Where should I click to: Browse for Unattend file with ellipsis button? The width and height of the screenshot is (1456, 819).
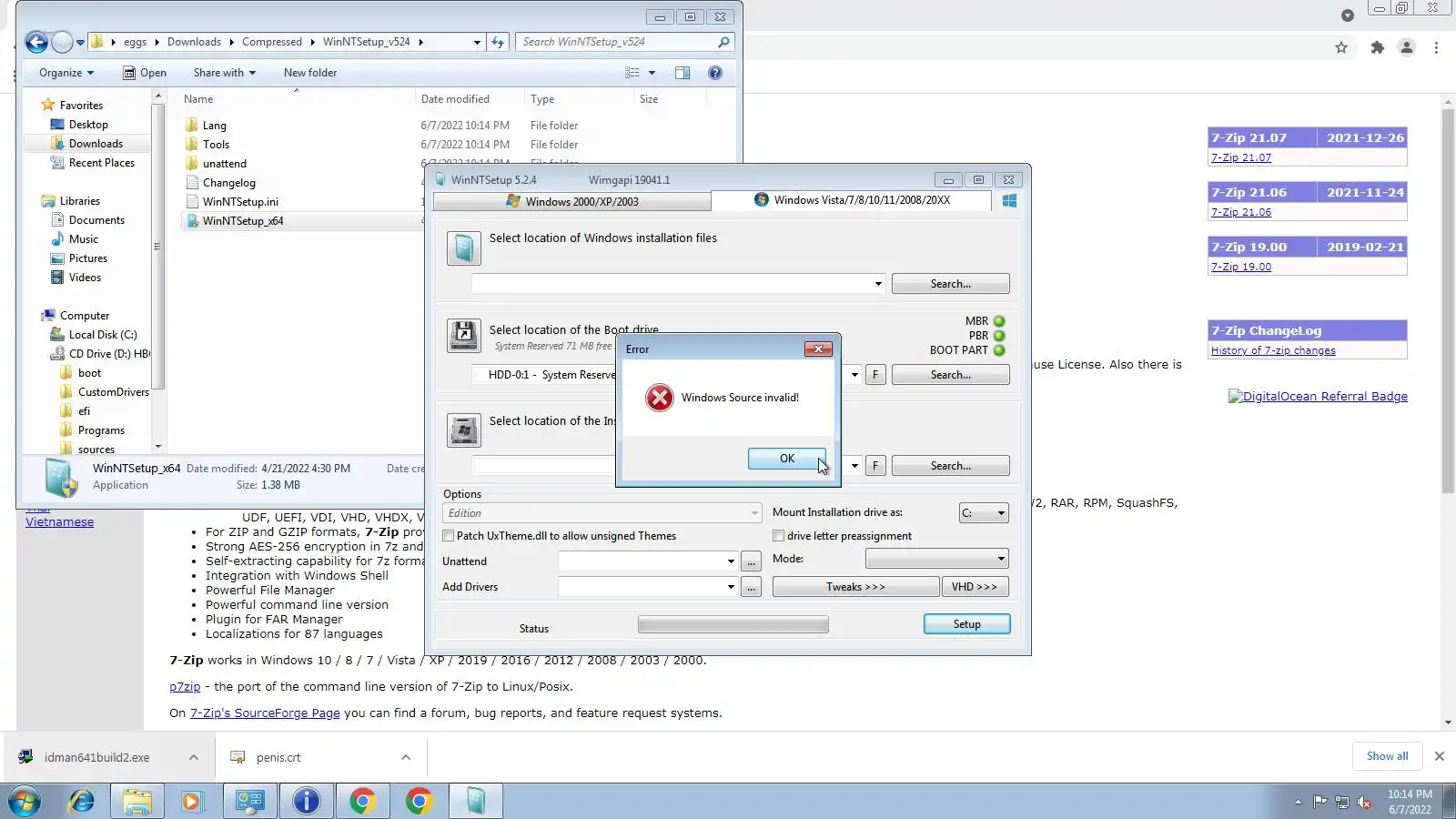pos(751,561)
